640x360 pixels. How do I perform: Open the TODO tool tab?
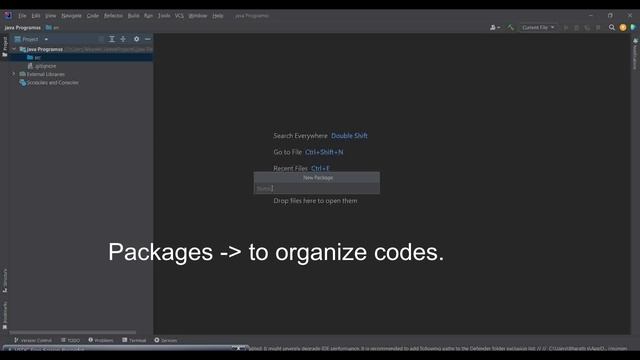point(70,340)
